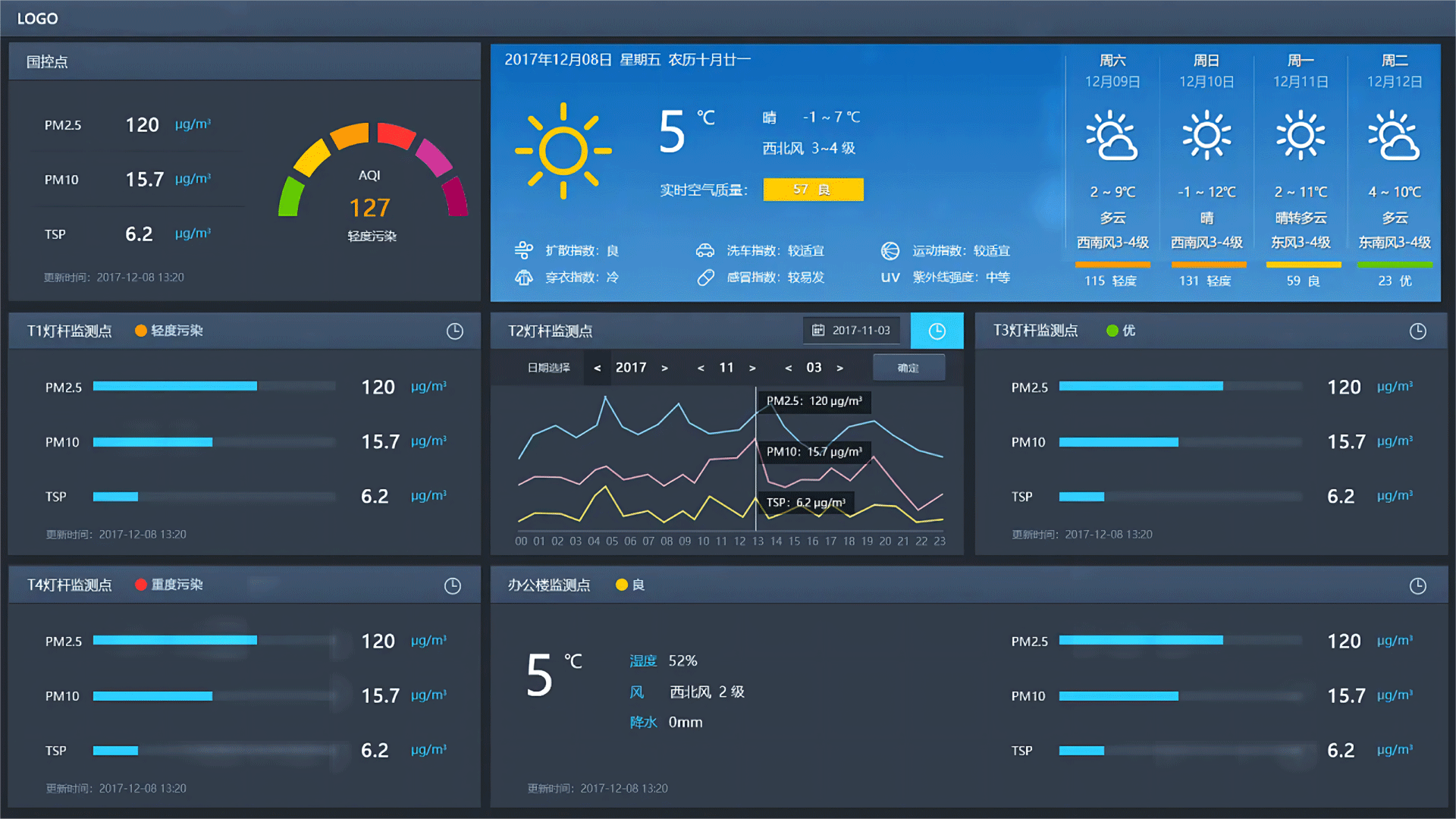Click the UV ultraviolet intensity icon
The height and width of the screenshot is (819, 1456).
click(x=890, y=278)
